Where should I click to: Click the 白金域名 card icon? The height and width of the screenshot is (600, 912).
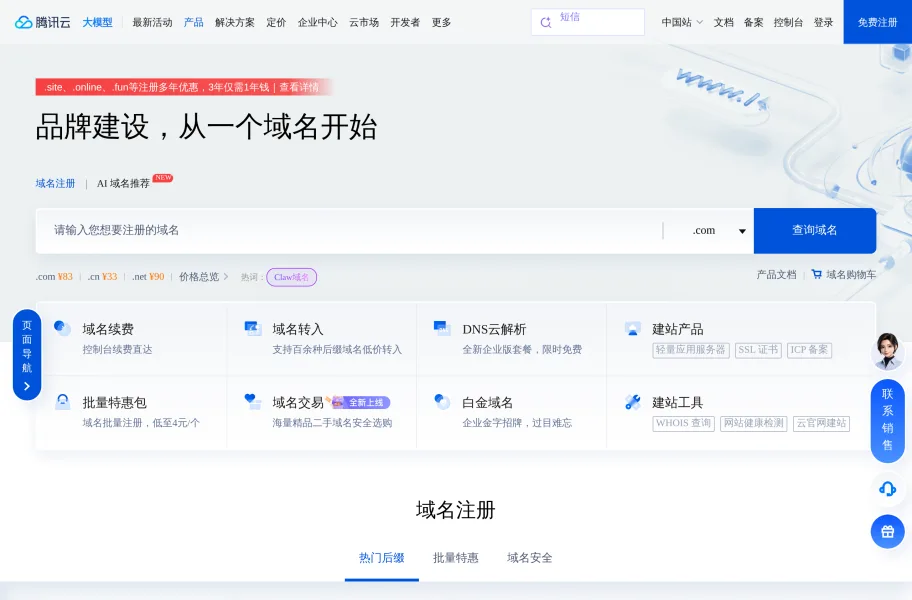[x=443, y=402]
